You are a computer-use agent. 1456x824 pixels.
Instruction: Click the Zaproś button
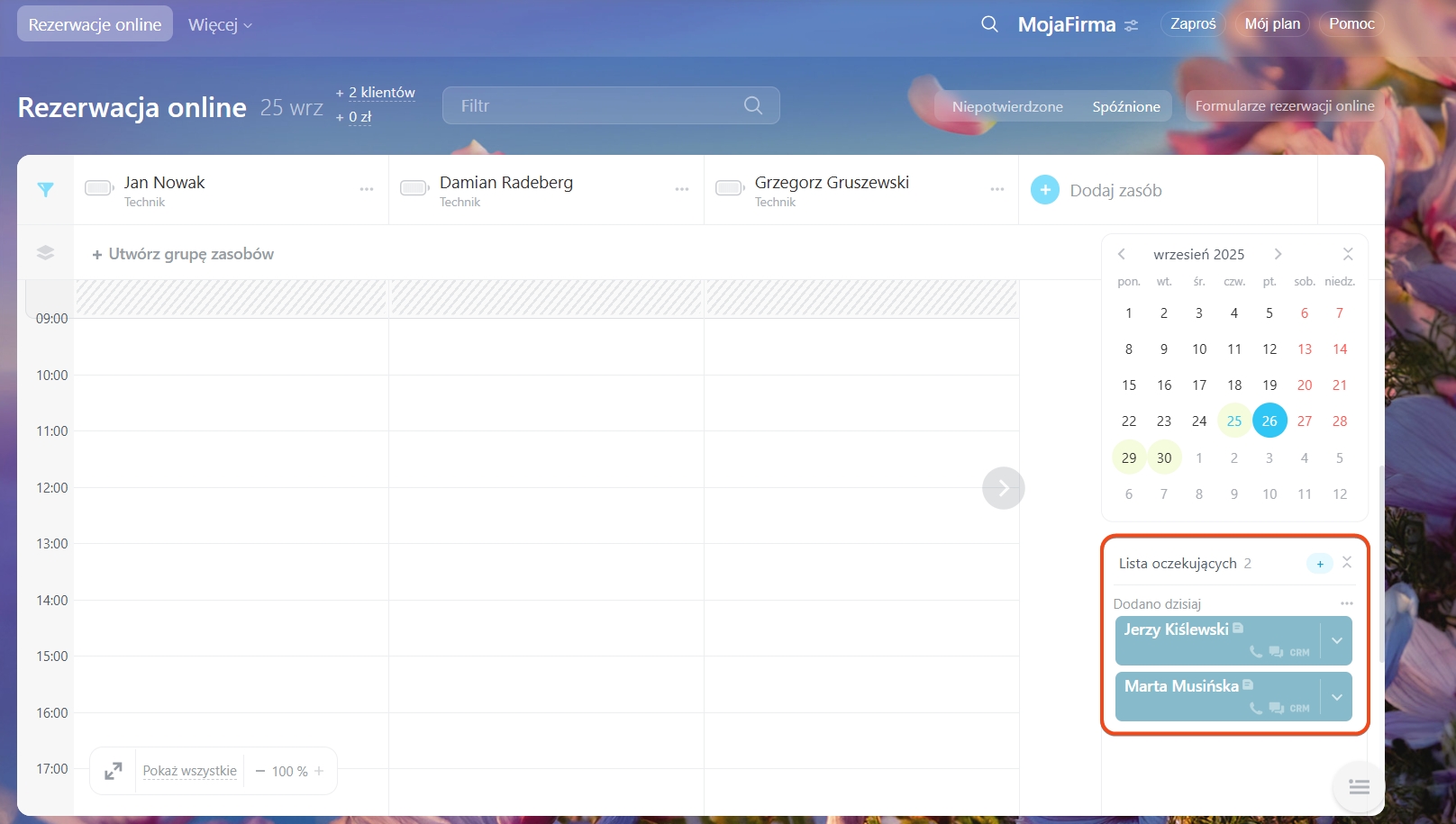[1193, 23]
